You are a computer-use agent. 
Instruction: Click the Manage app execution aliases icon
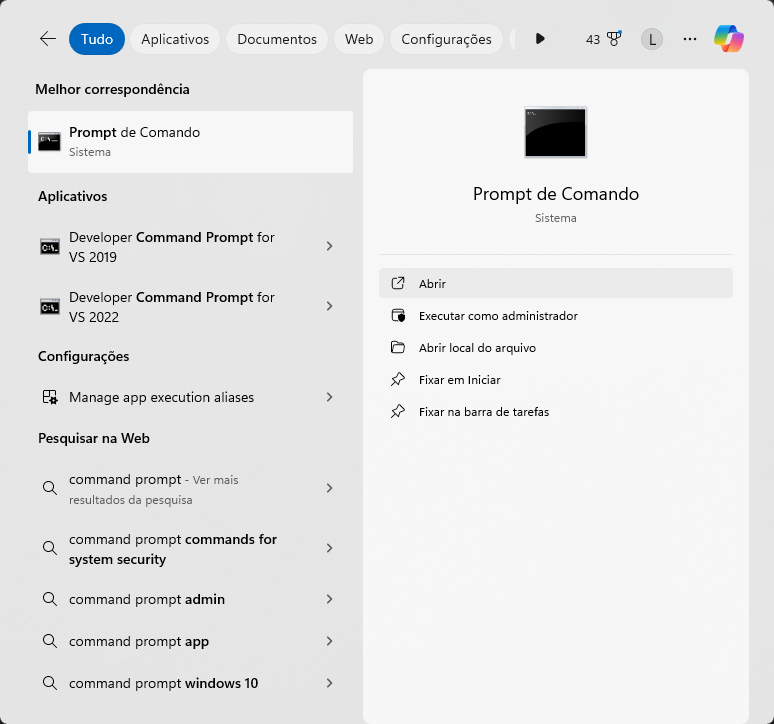click(50, 397)
